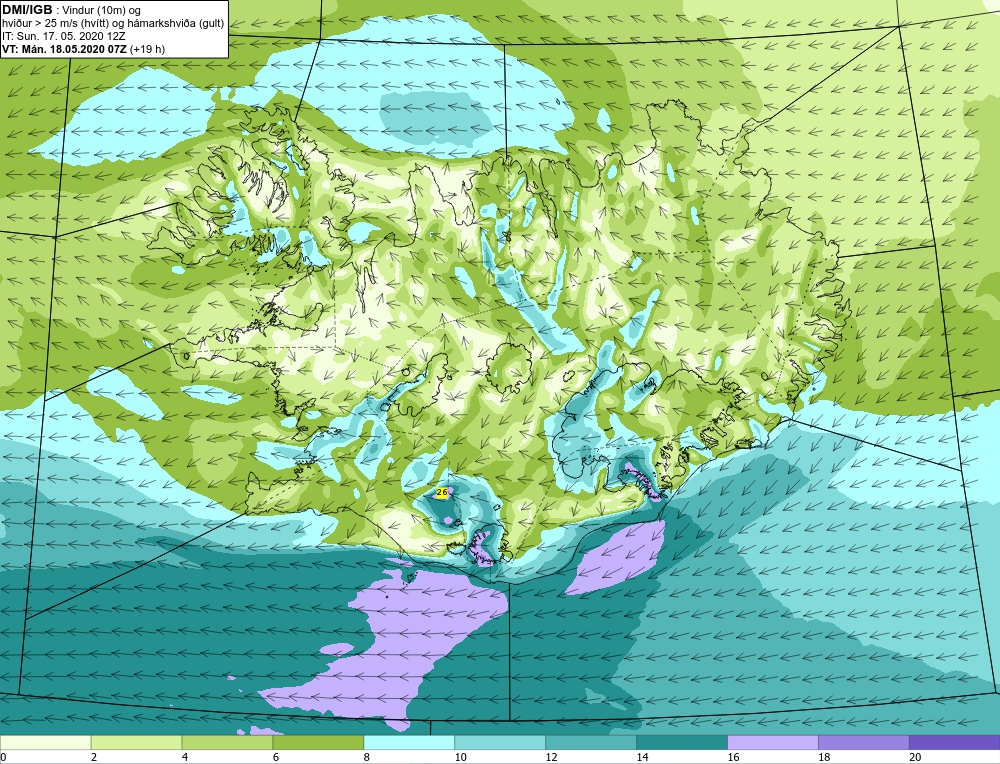Select the 12–14 teal legend swatch
1000x764 pixels.
[591, 743]
